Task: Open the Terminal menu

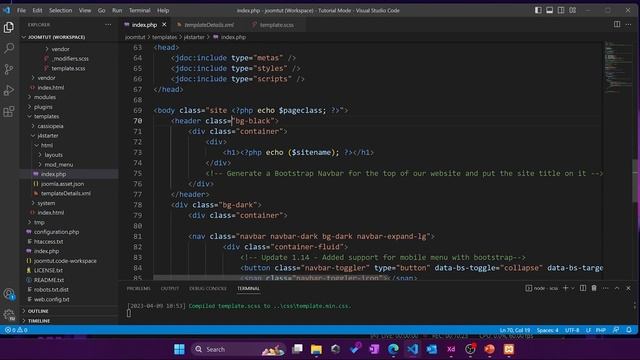Action: pos(140,10)
